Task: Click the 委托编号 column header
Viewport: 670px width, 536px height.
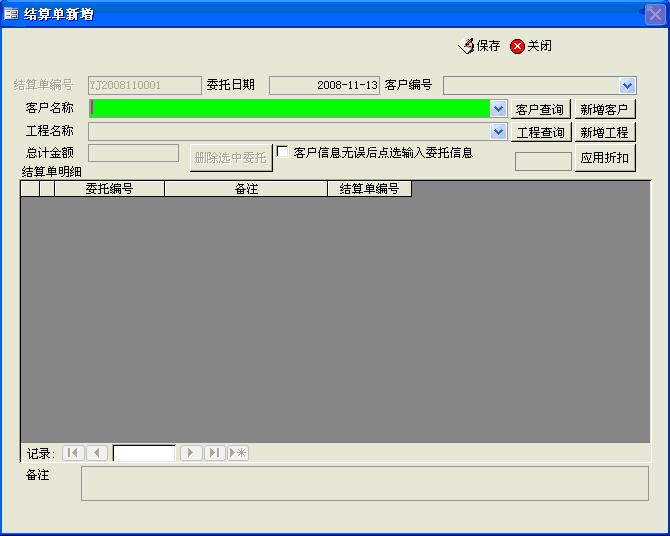Action: [109, 188]
